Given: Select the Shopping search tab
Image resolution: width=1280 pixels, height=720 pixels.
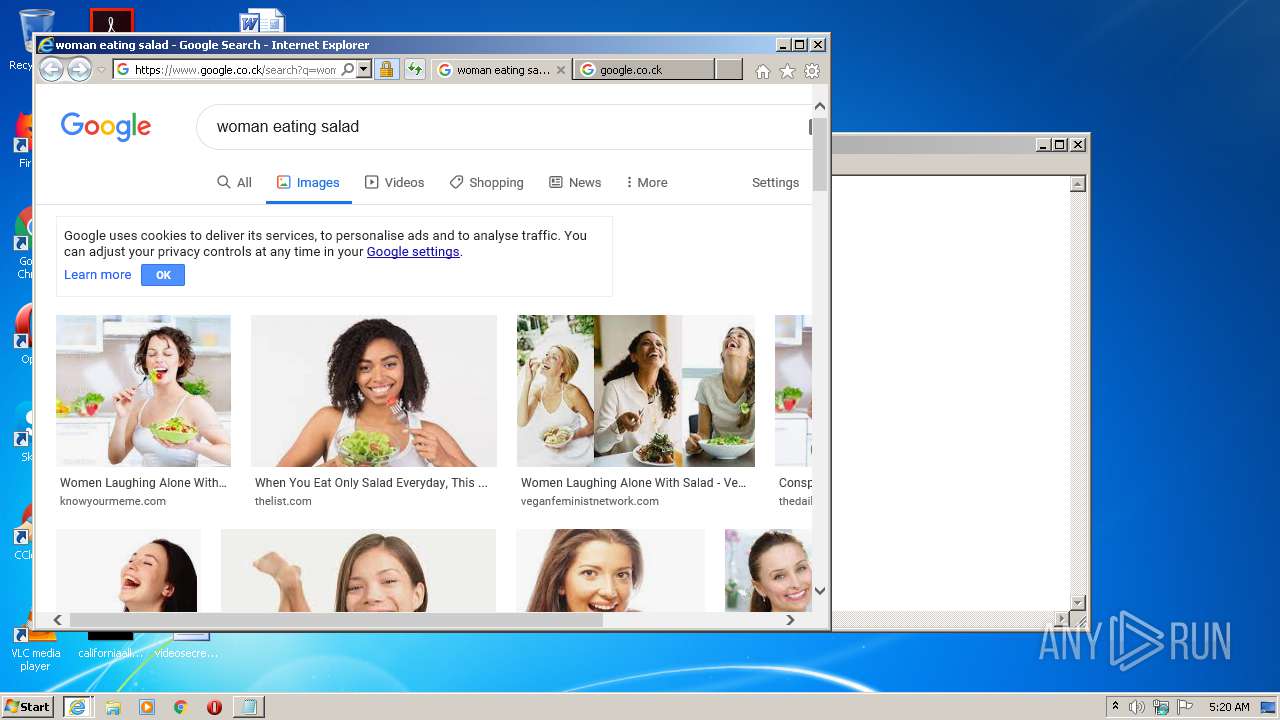Looking at the screenshot, I should tap(487, 182).
